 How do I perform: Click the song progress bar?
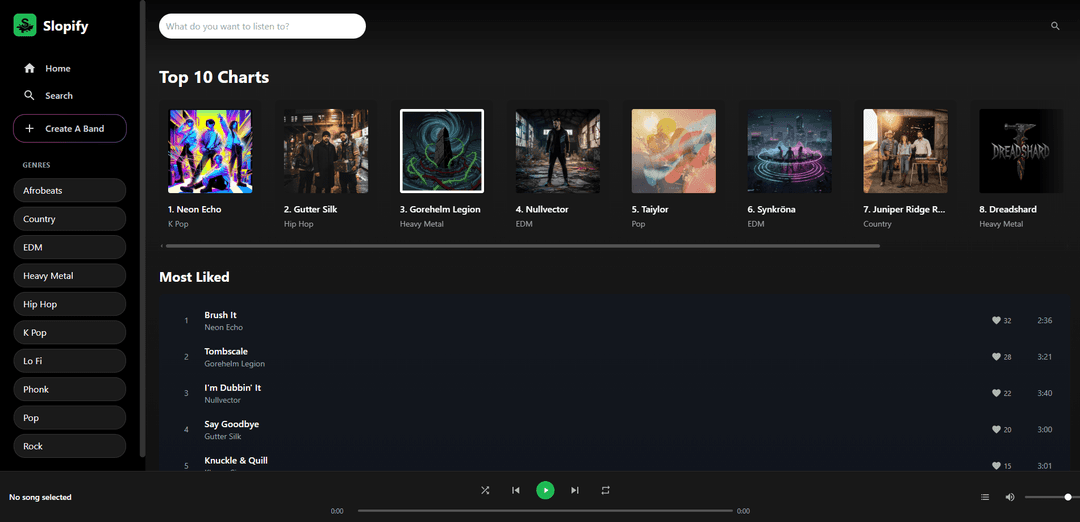coord(545,510)
